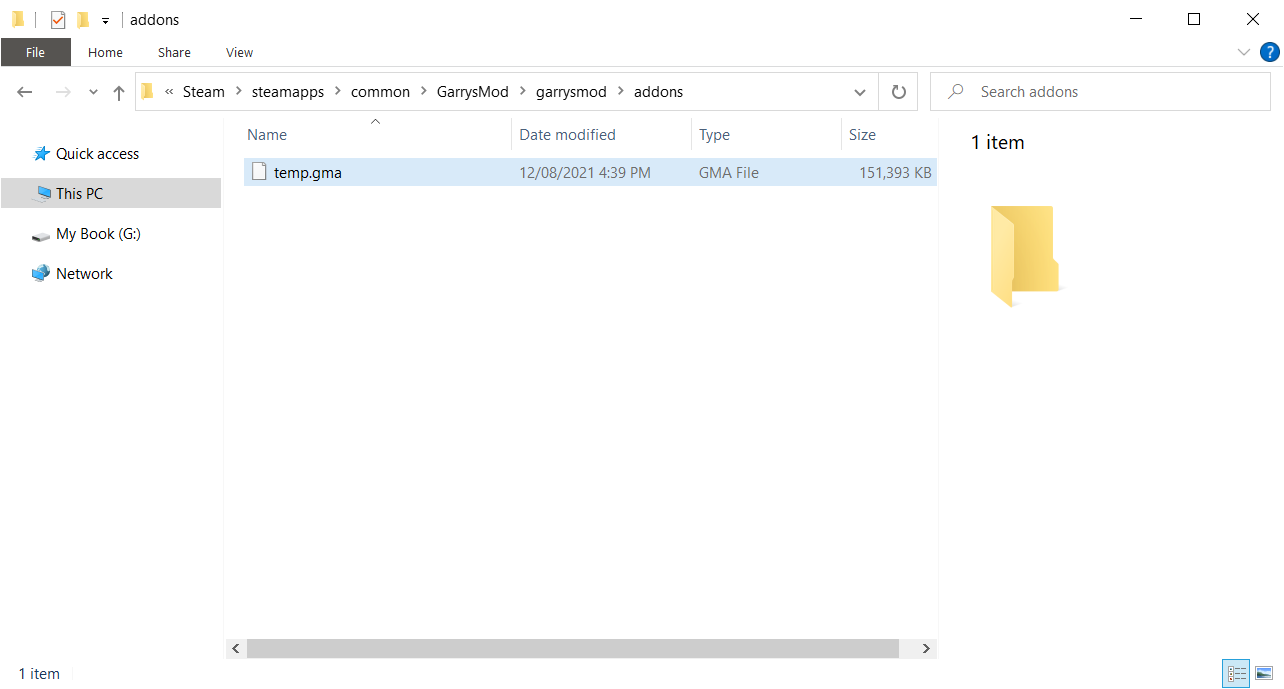Click the 12/08/2021 4:39 PM date cell
The height and width of the screenshot is (689, 1284).
point(585,173)
